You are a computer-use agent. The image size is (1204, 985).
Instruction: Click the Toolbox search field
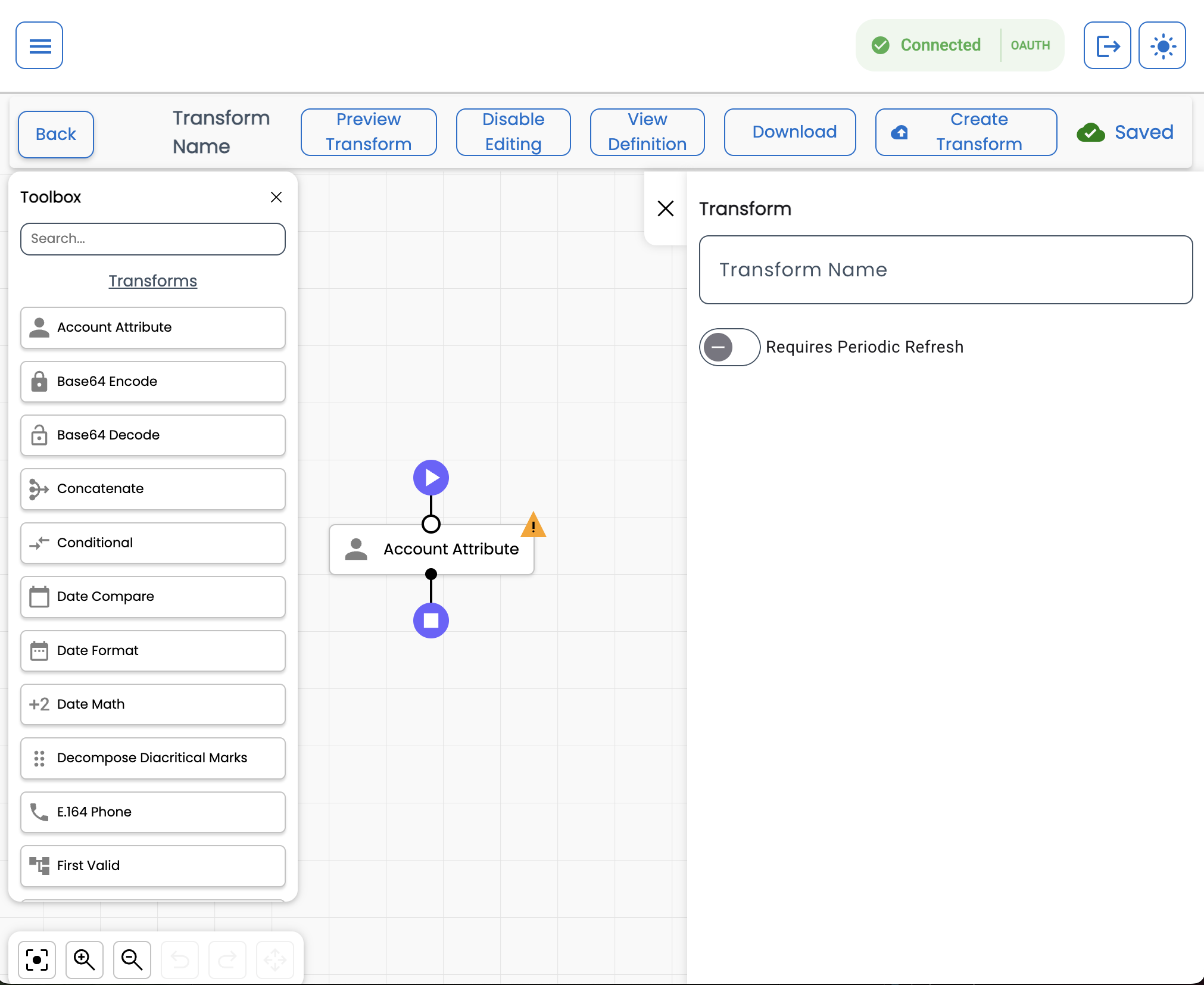152,239
